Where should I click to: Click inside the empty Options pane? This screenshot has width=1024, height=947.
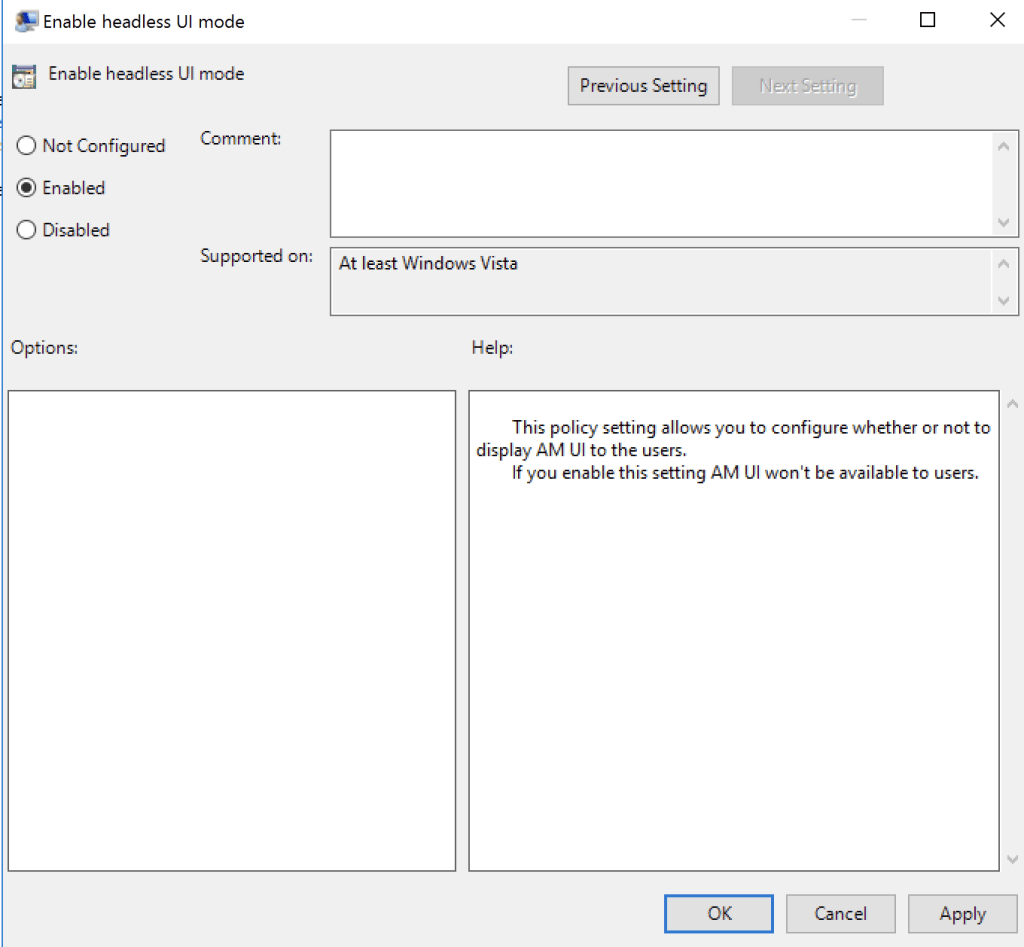click(231, 630)
